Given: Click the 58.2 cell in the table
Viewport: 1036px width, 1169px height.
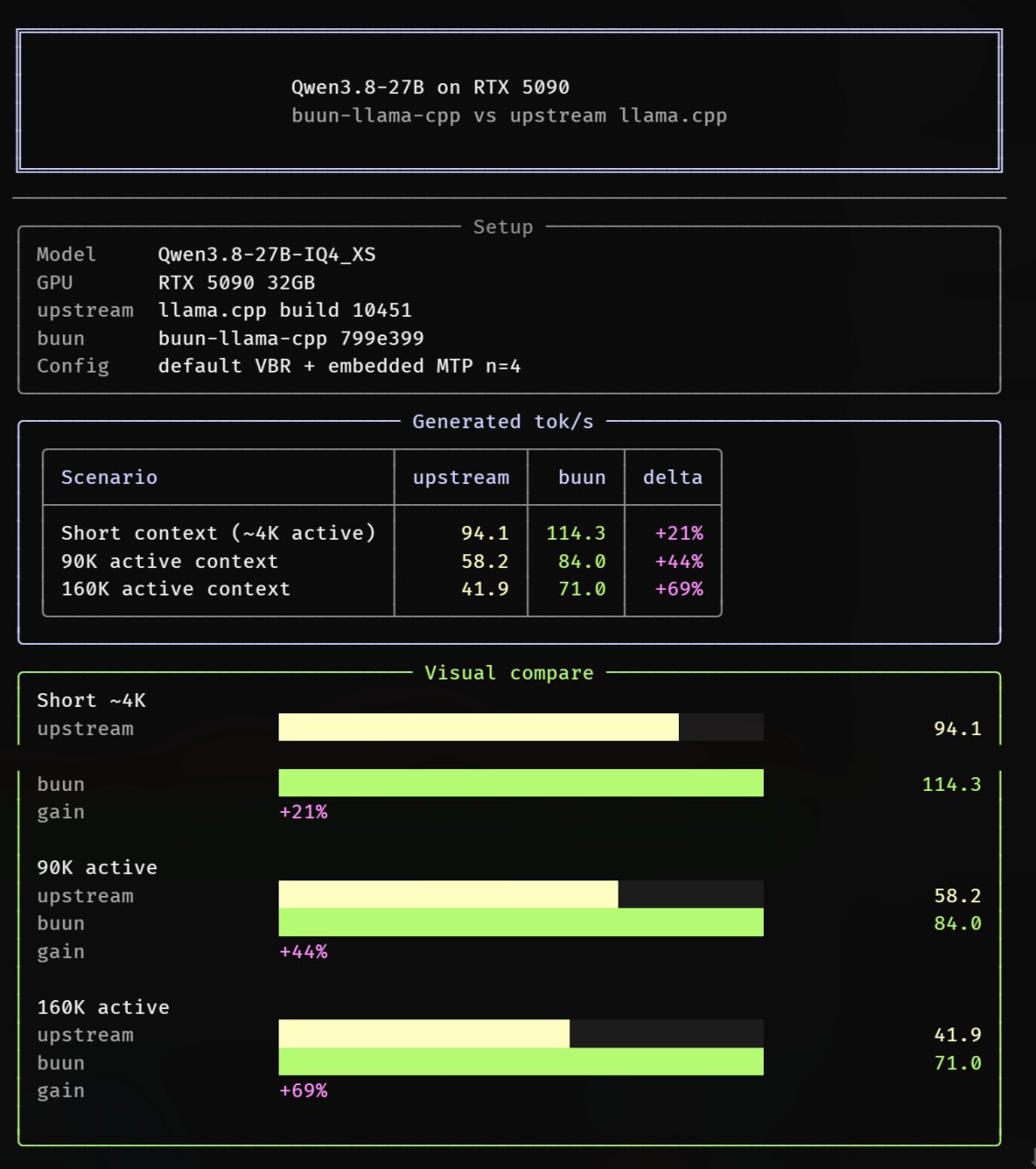Looking at the screenshot, I should tap(485, 562).
